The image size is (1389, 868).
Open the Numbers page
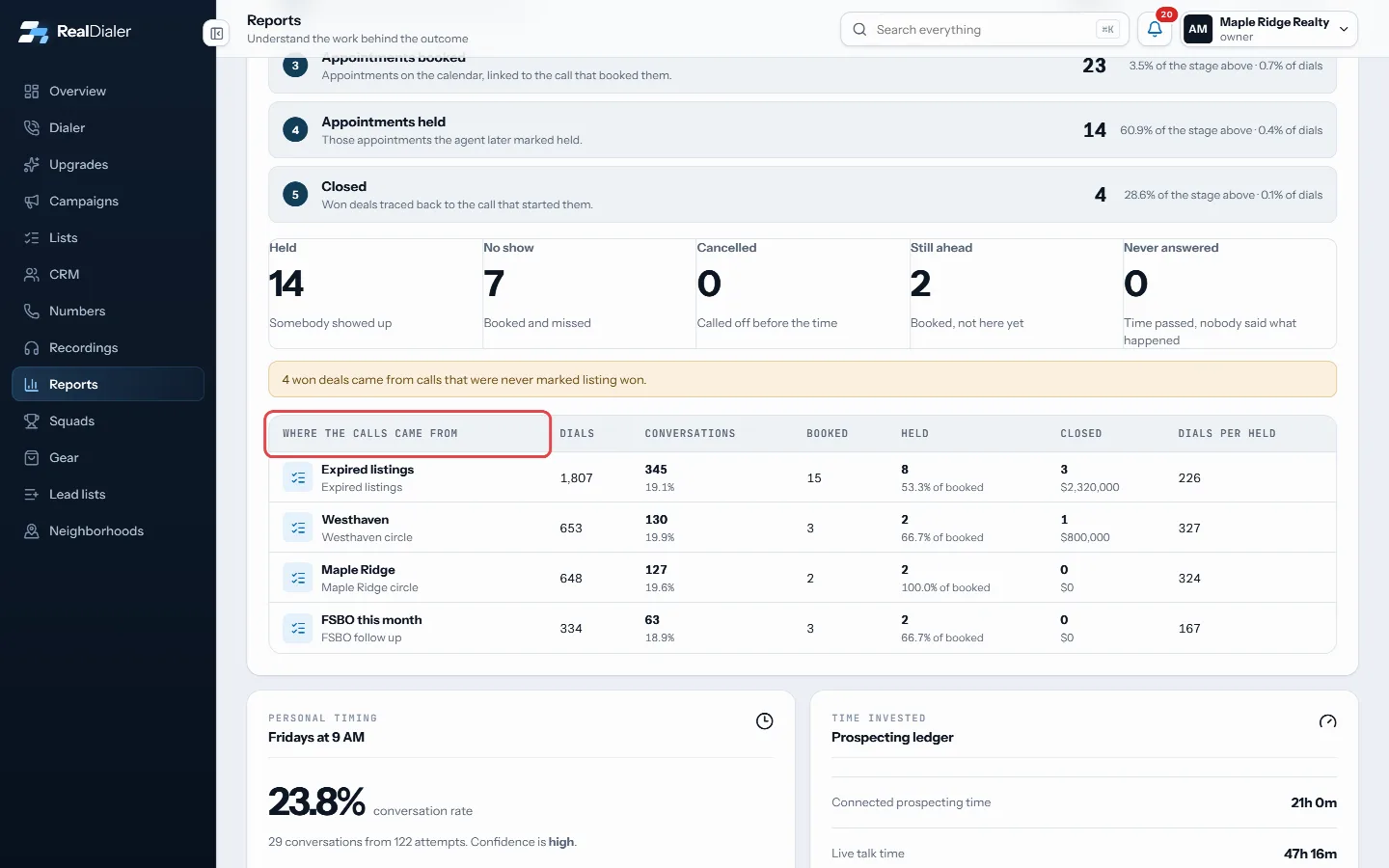pos(108,312)
